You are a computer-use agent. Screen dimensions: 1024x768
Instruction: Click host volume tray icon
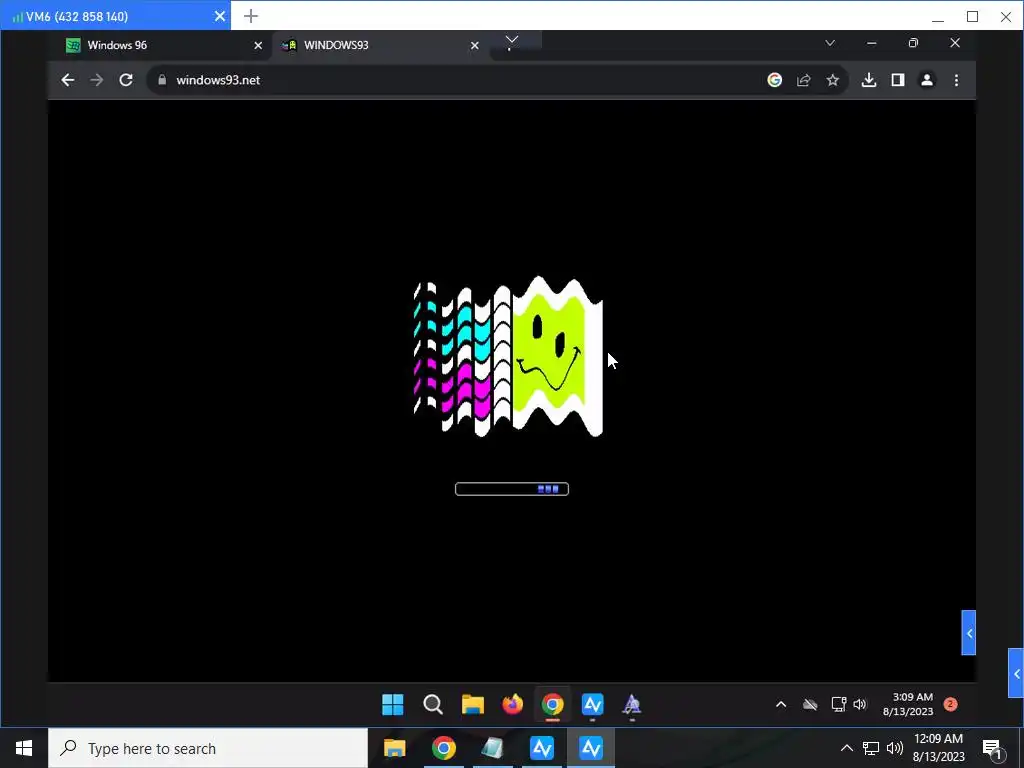coord(895,748)
